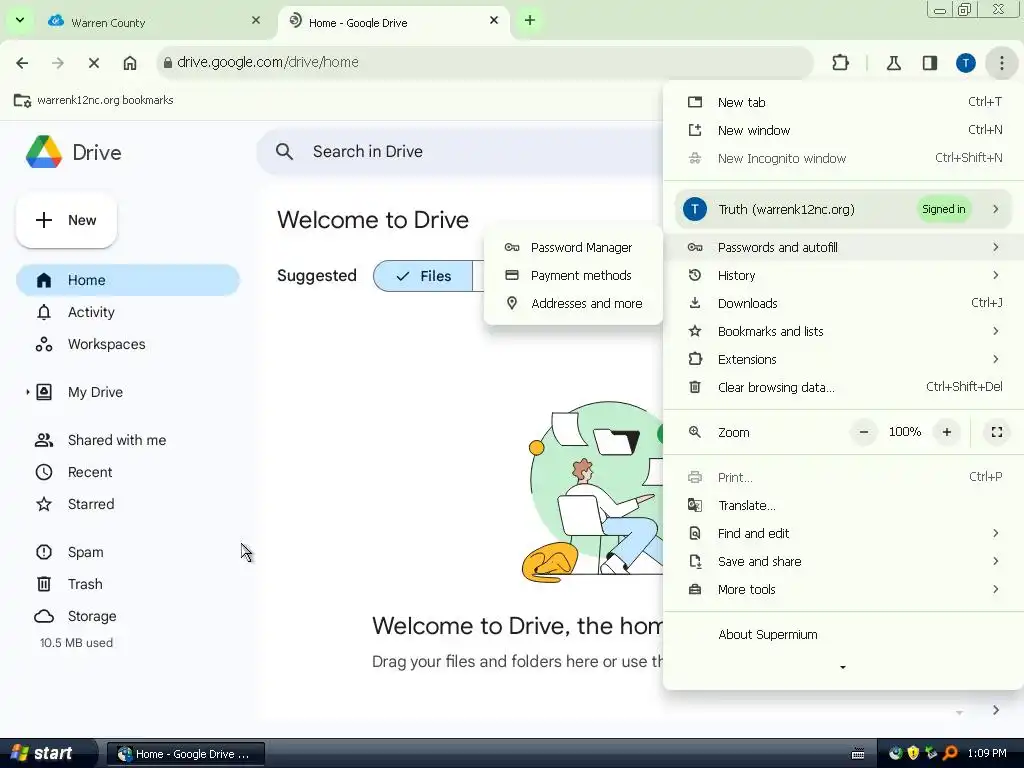Select the Home - Google Drive tab
This screenshot has width=1024, height=768.
394,22
